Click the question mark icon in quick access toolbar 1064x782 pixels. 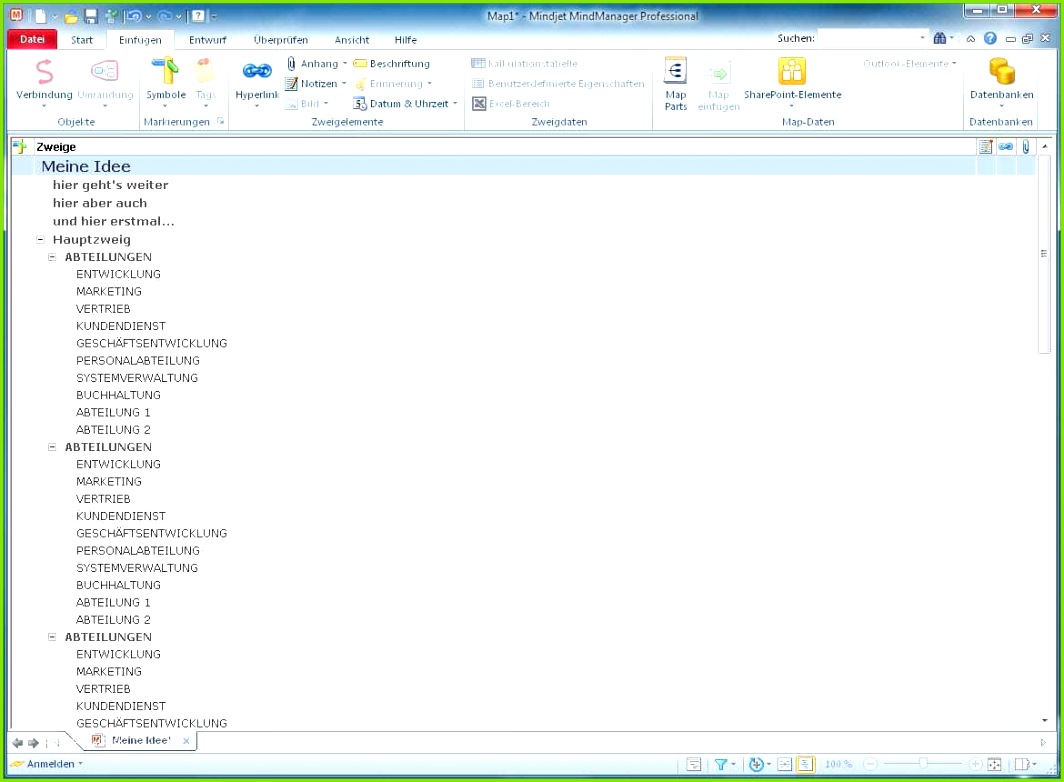[x=197, y=16]
